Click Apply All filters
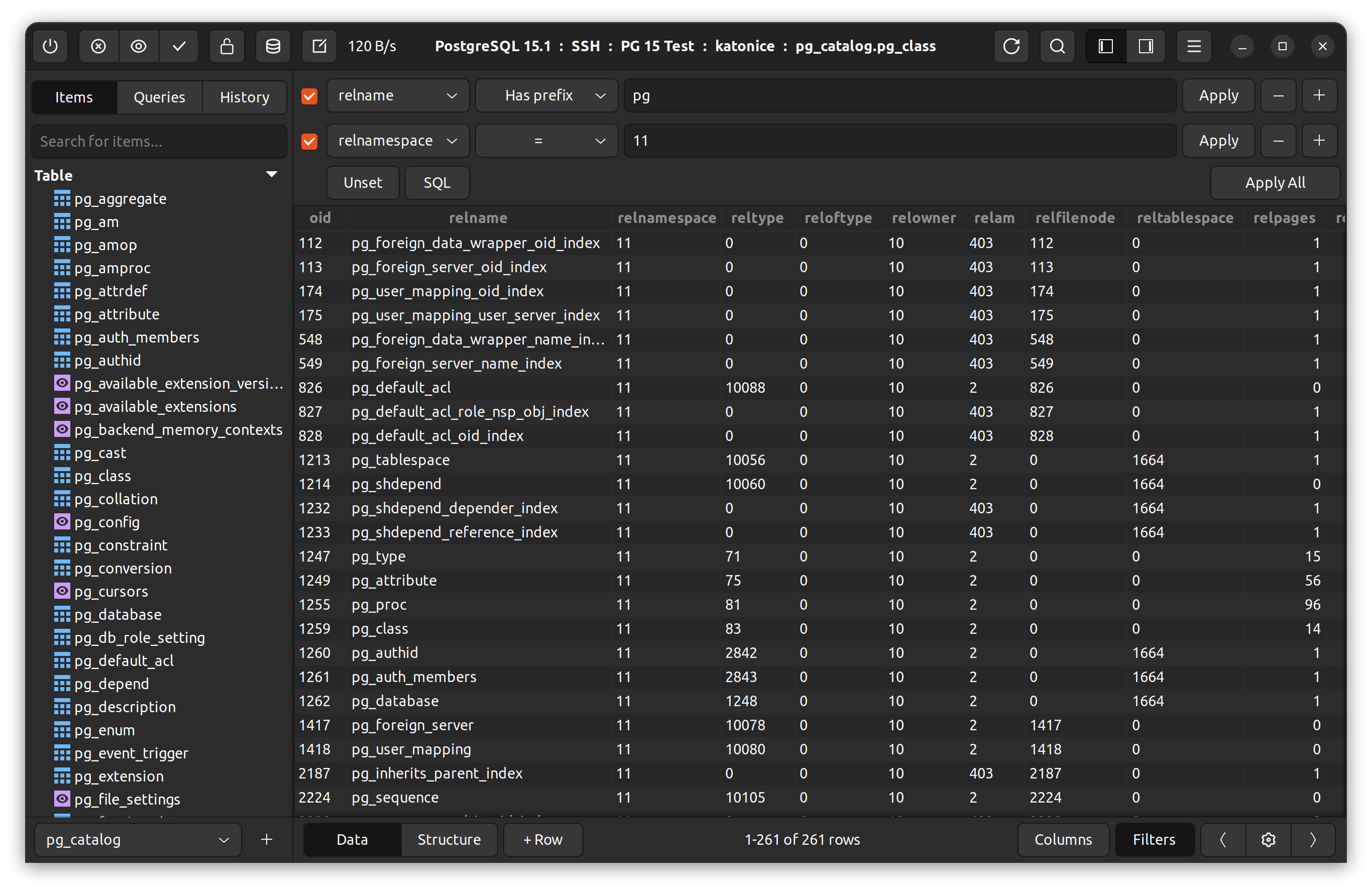This screenshot has width=1372, height=891. [x=1275, y=183]
